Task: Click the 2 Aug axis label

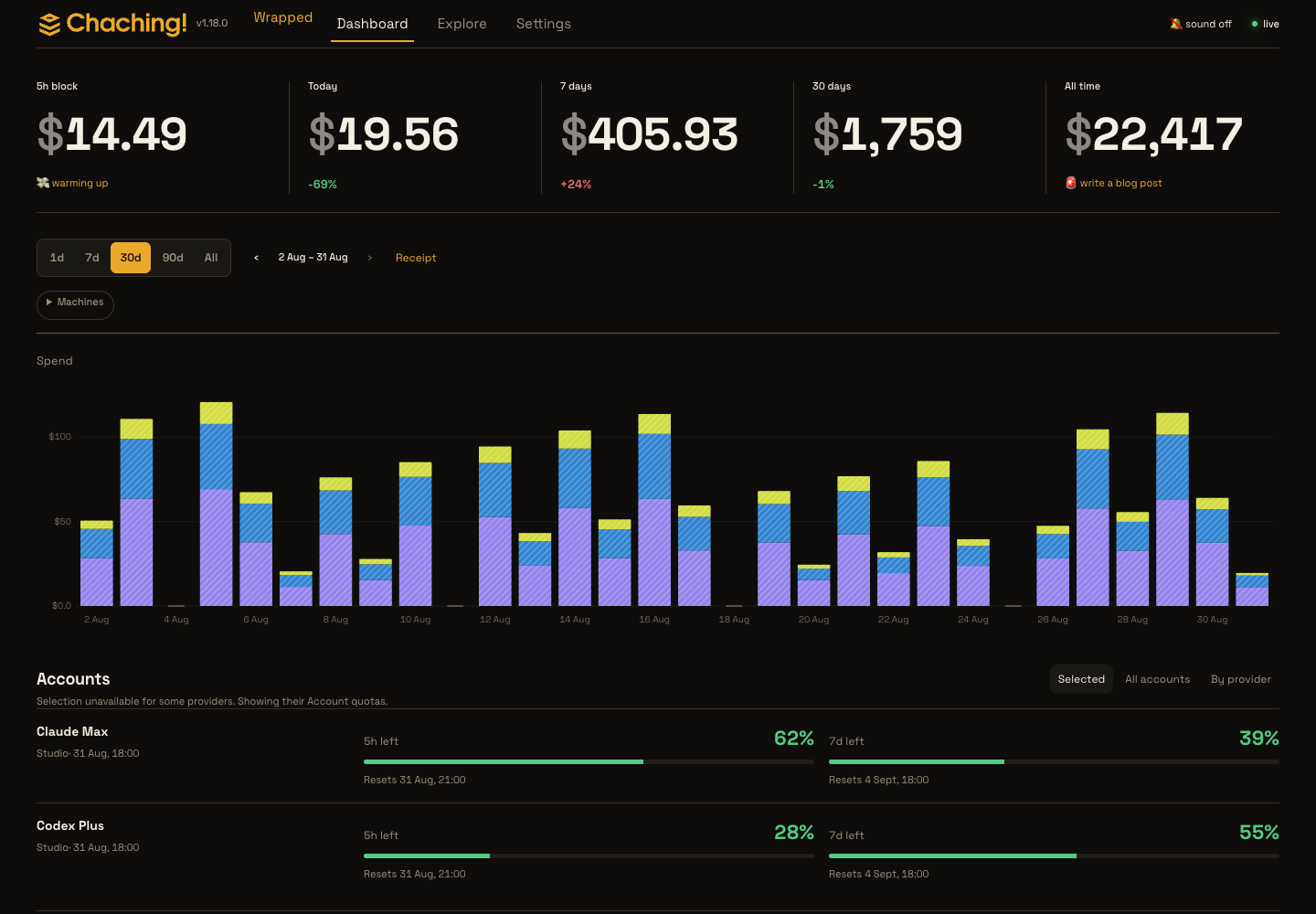Action: coord(96,620)
